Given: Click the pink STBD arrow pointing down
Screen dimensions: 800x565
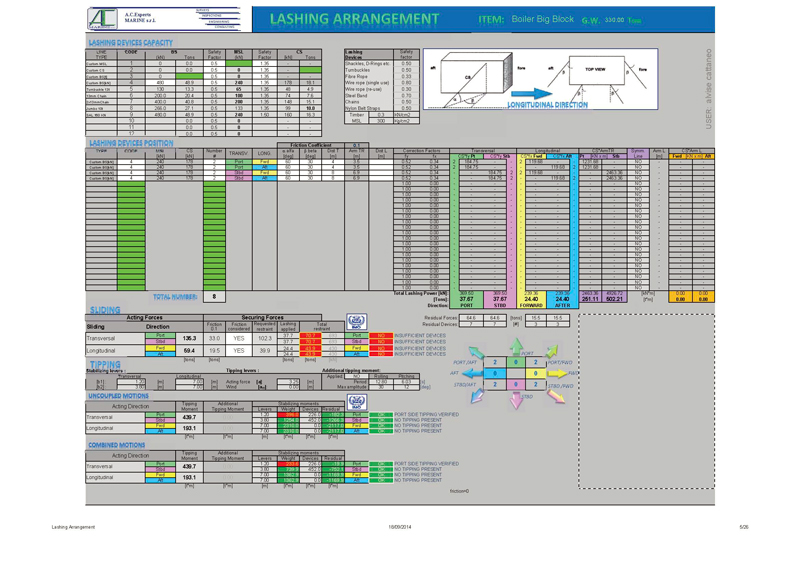Looking at the screenshot, I should point(516,400).
